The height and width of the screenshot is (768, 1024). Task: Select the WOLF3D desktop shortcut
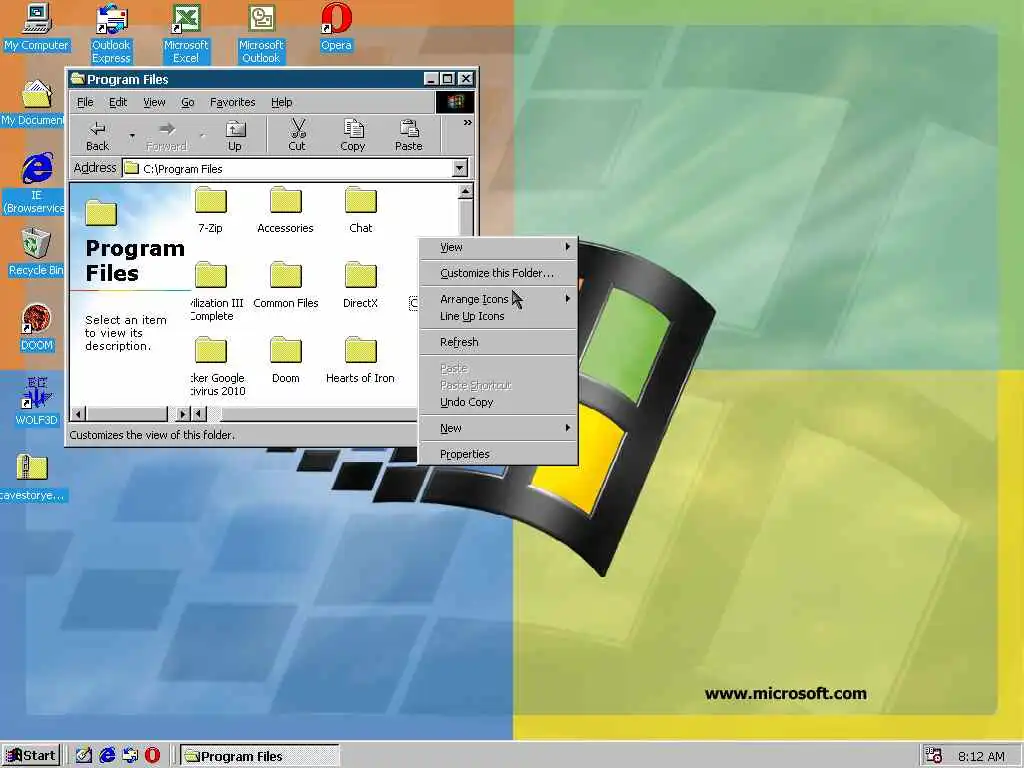click(x=37, y=402)
